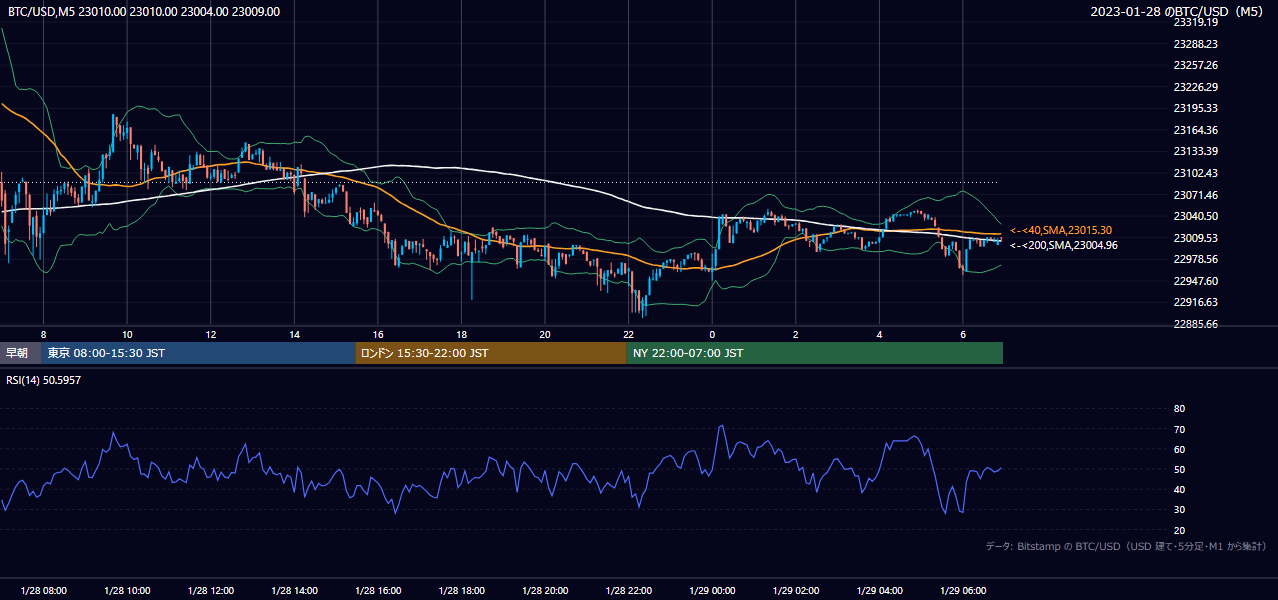
Task: Click price axis value 23102.43
Action: click(1196, 173)
